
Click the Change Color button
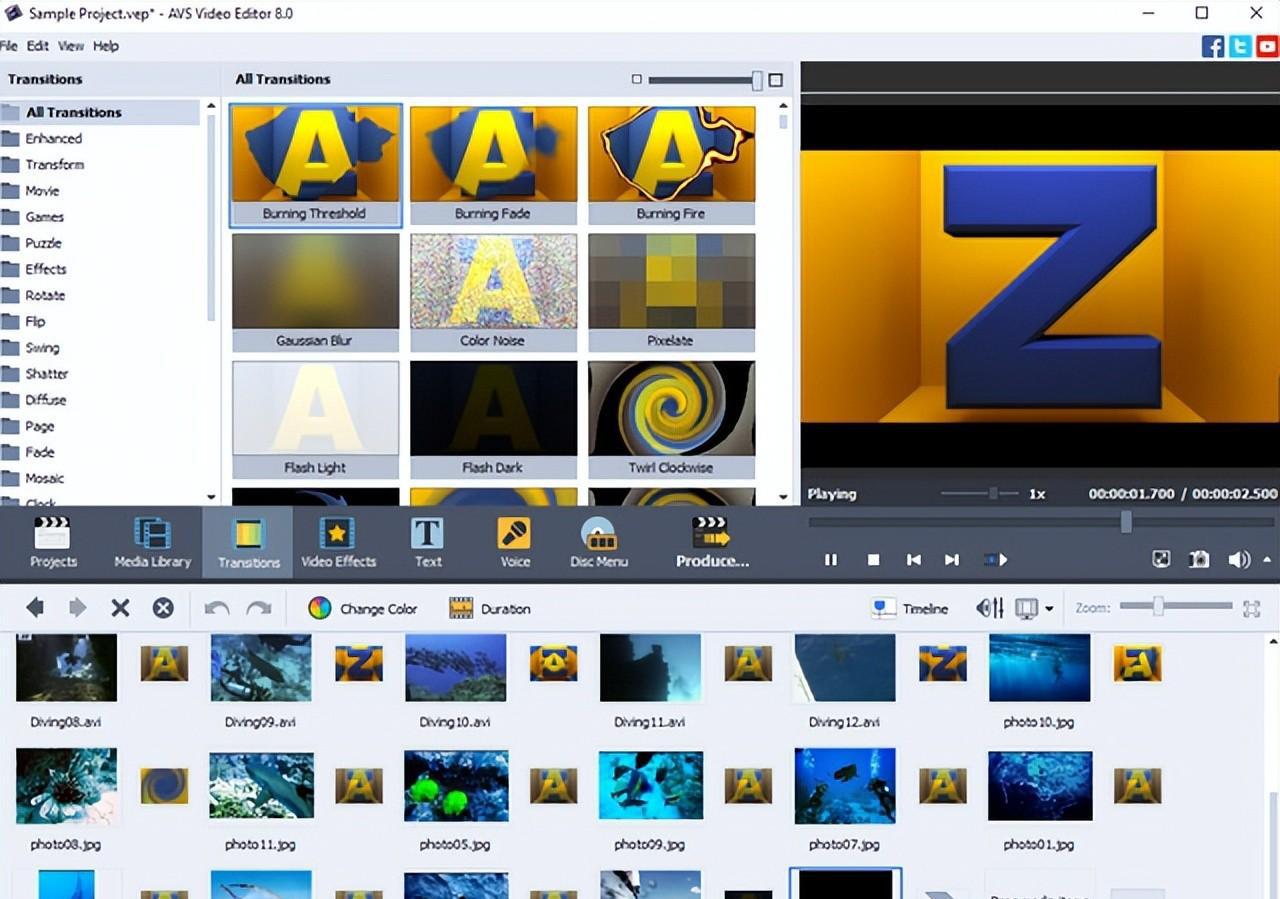[x=362, y=608]
